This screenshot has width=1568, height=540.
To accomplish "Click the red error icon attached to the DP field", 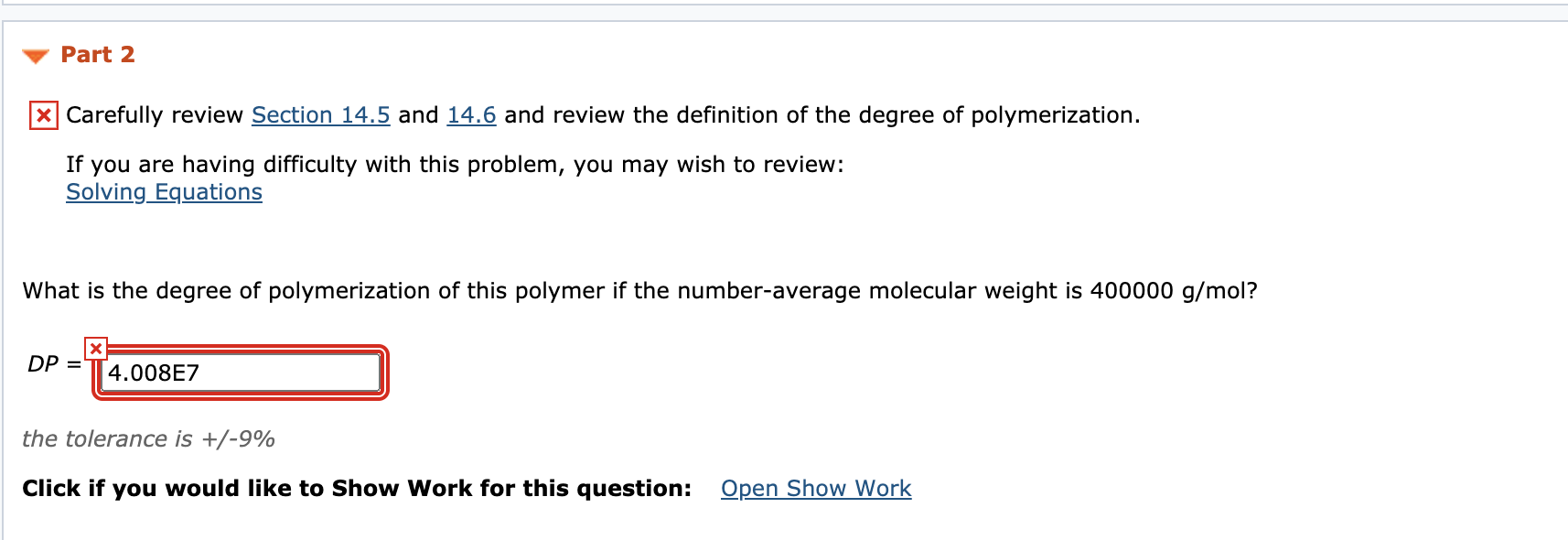I will click(94, 349).
